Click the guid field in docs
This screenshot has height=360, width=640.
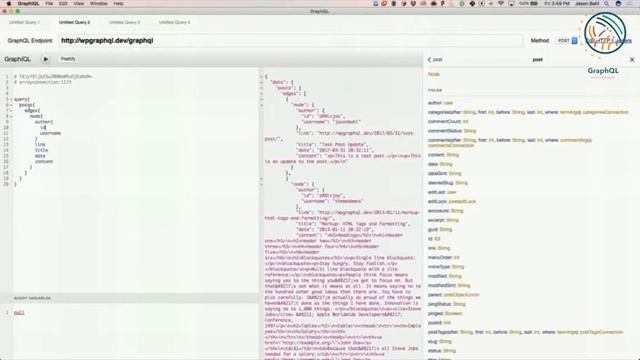coord(433,229)
